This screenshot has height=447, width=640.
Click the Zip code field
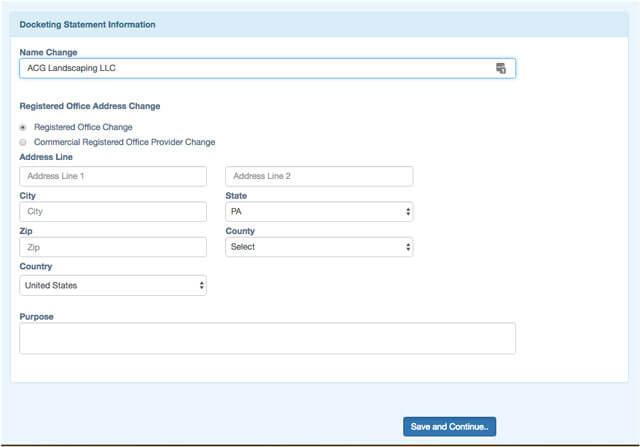pos(112,247)
